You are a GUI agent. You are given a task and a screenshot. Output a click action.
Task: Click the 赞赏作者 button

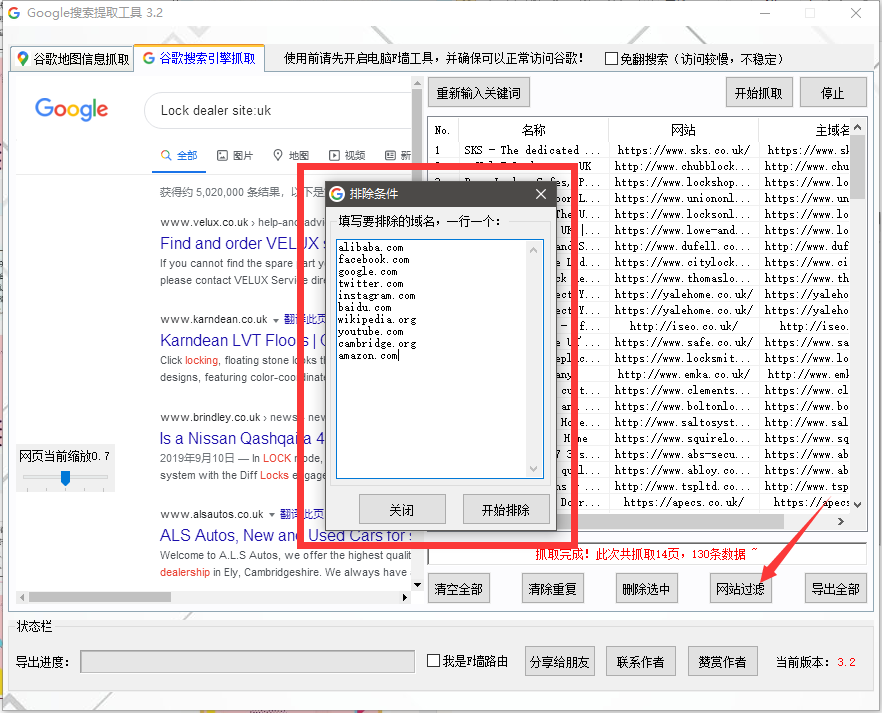723,662
